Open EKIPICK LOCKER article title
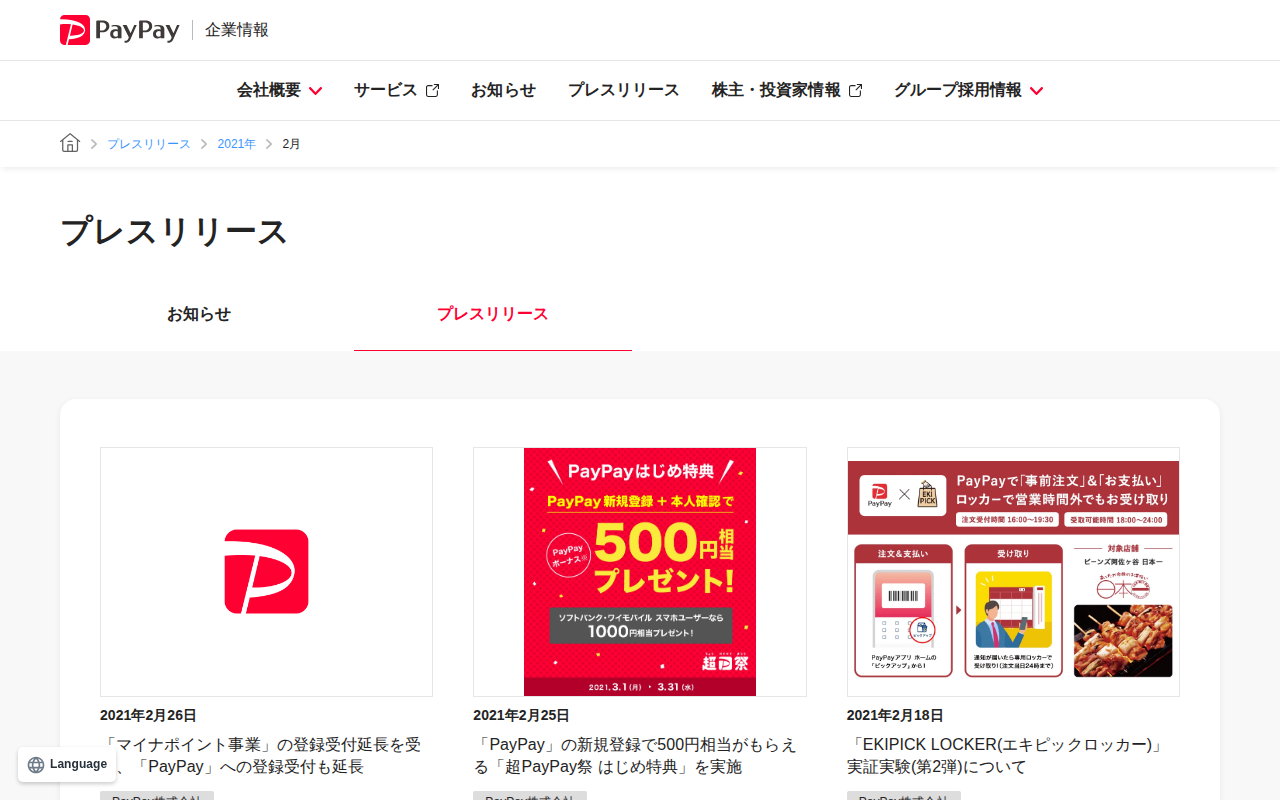The image size is (1280, 800). [x=1006, y=756]
